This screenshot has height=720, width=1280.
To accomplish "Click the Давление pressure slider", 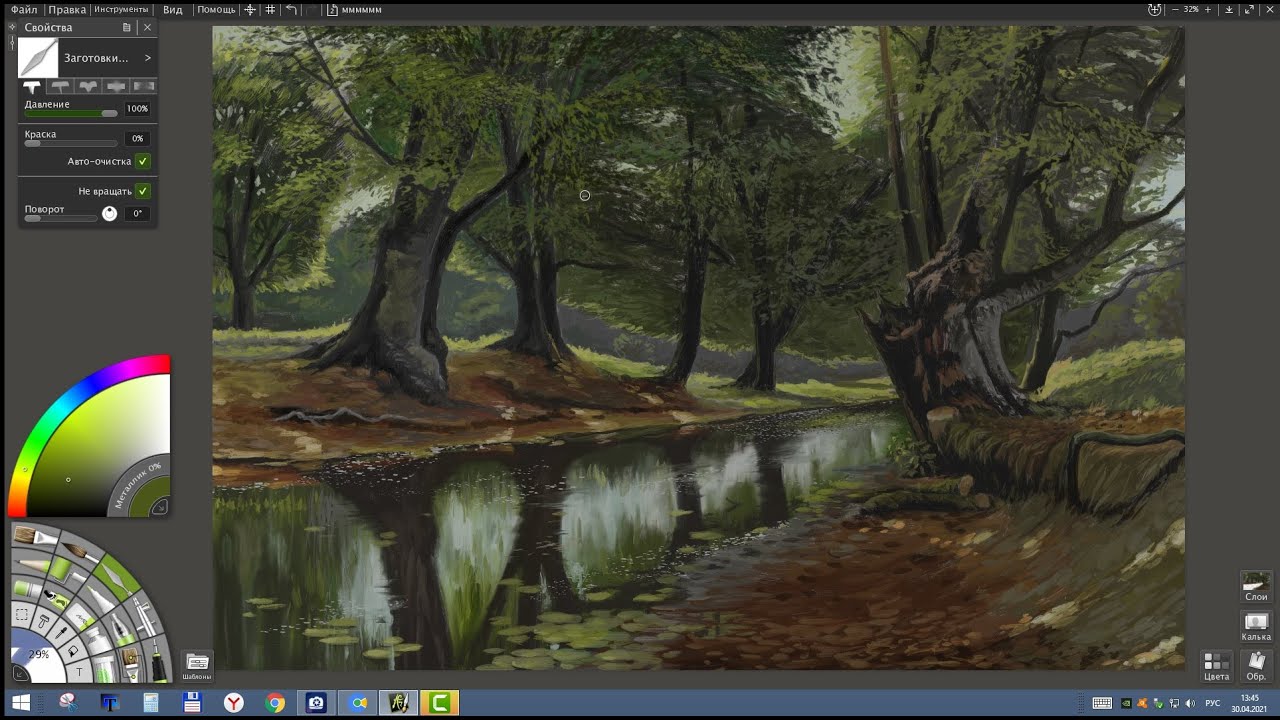I will [x=71, y=113].
